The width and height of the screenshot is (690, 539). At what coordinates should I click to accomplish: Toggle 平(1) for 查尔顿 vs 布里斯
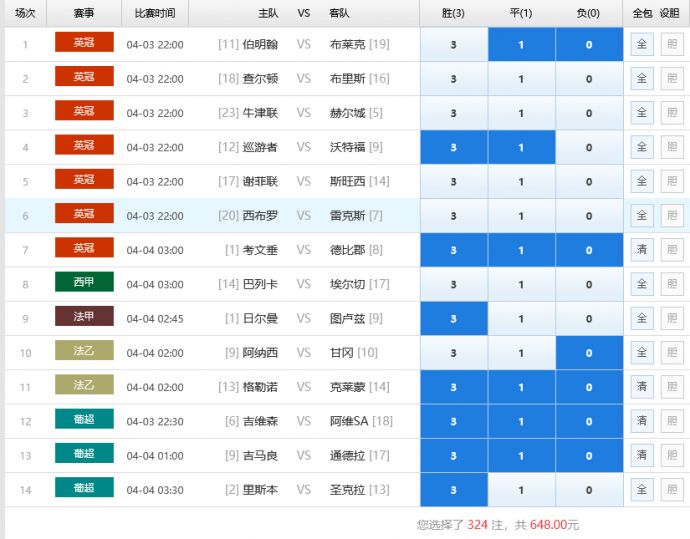pos(521,79)
